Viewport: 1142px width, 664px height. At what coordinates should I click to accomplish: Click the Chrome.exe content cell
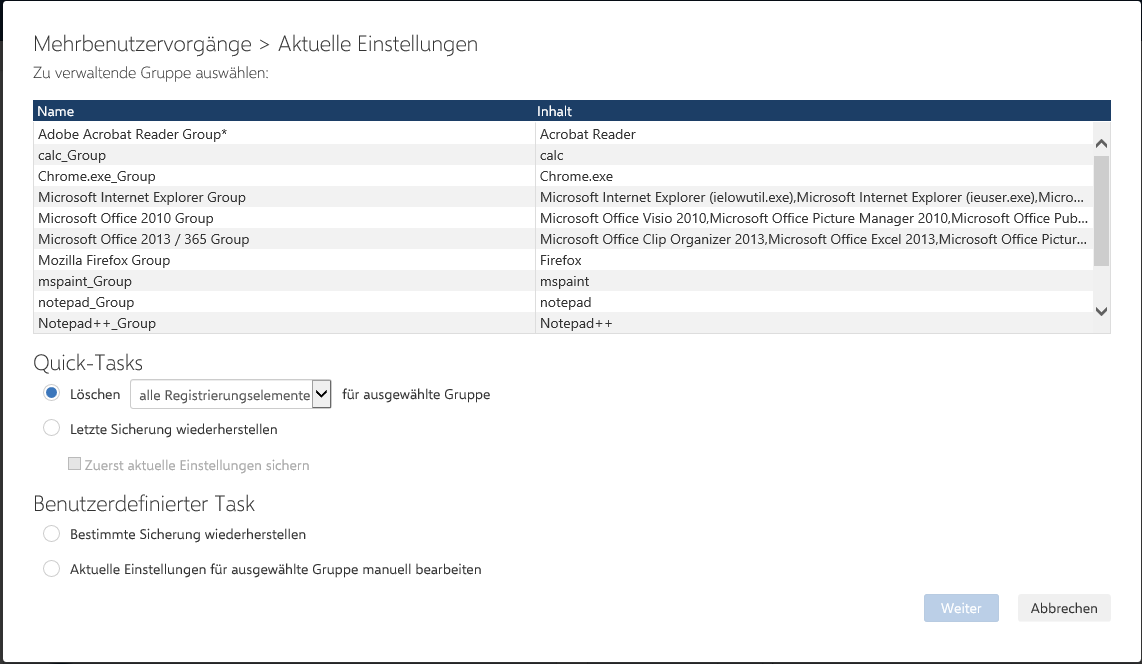point(814,176)
